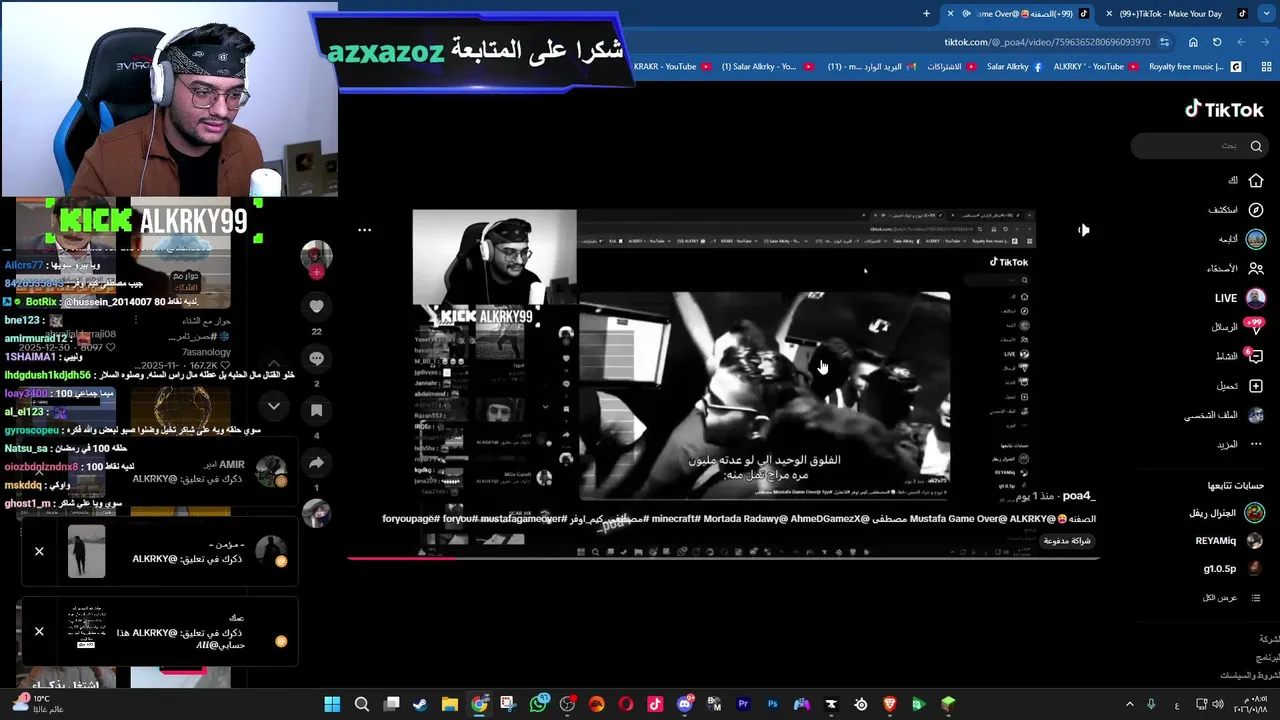Image resolution: width=1280 pixels, height=720 pixels.
Task: Open the video comments bubble icon
Action: coord(316,358)
